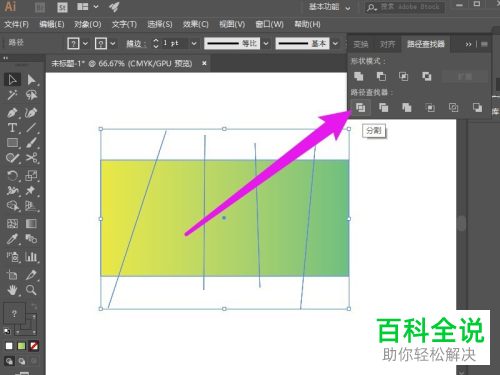Open arrange documents dropdown arrow

96,7
